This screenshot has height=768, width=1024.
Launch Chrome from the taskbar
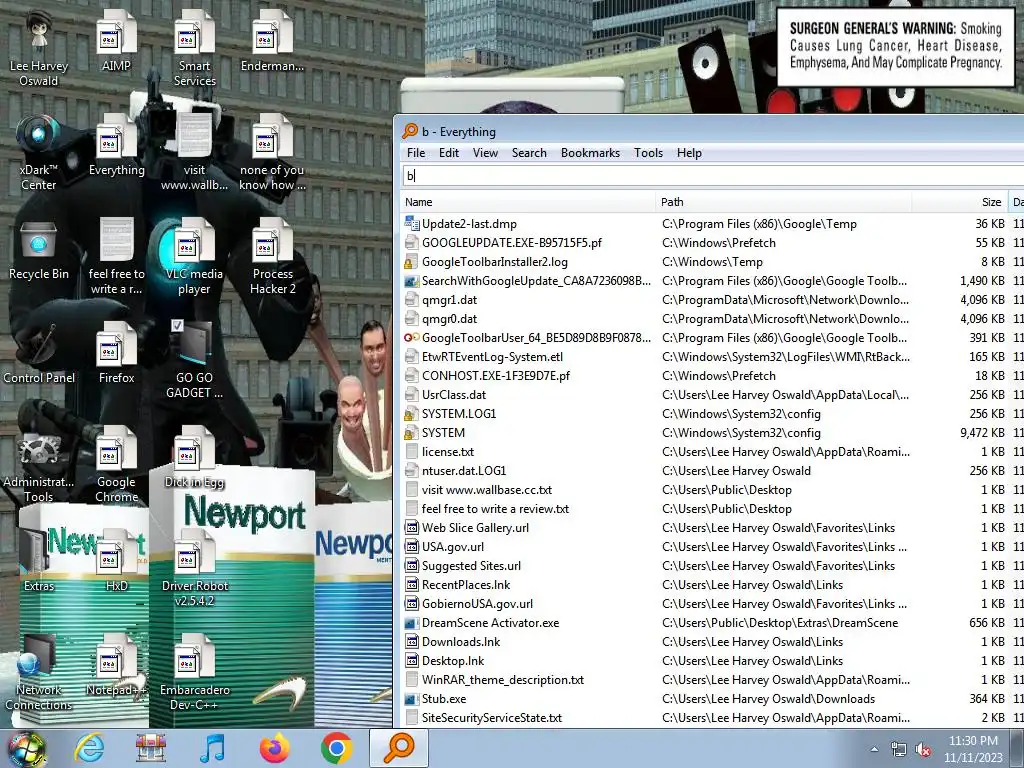coord(336,748)
